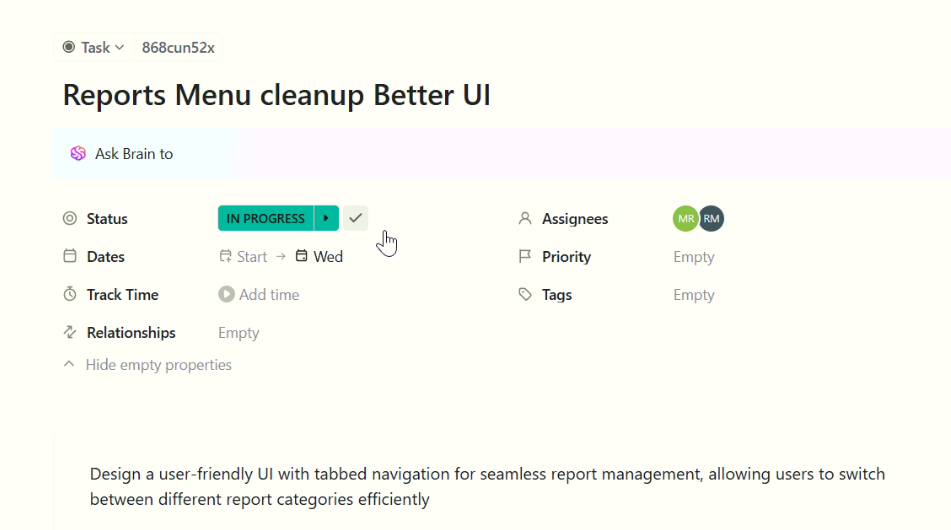This screenshot has height=530, width=951.
Task: Click the Relationships link icon
Action: (70, 333)
